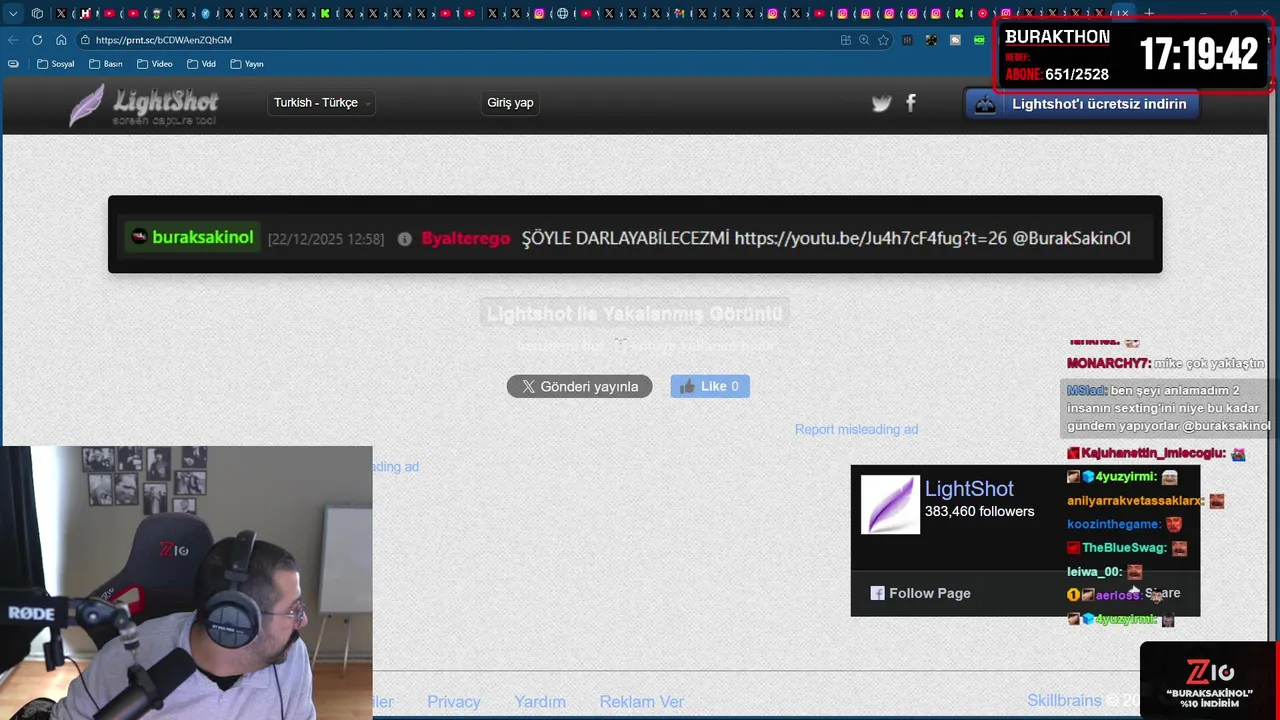Screen dimensions: 1280x720
Task: Click the captured chat screenshot image
Action: point(635,234)
